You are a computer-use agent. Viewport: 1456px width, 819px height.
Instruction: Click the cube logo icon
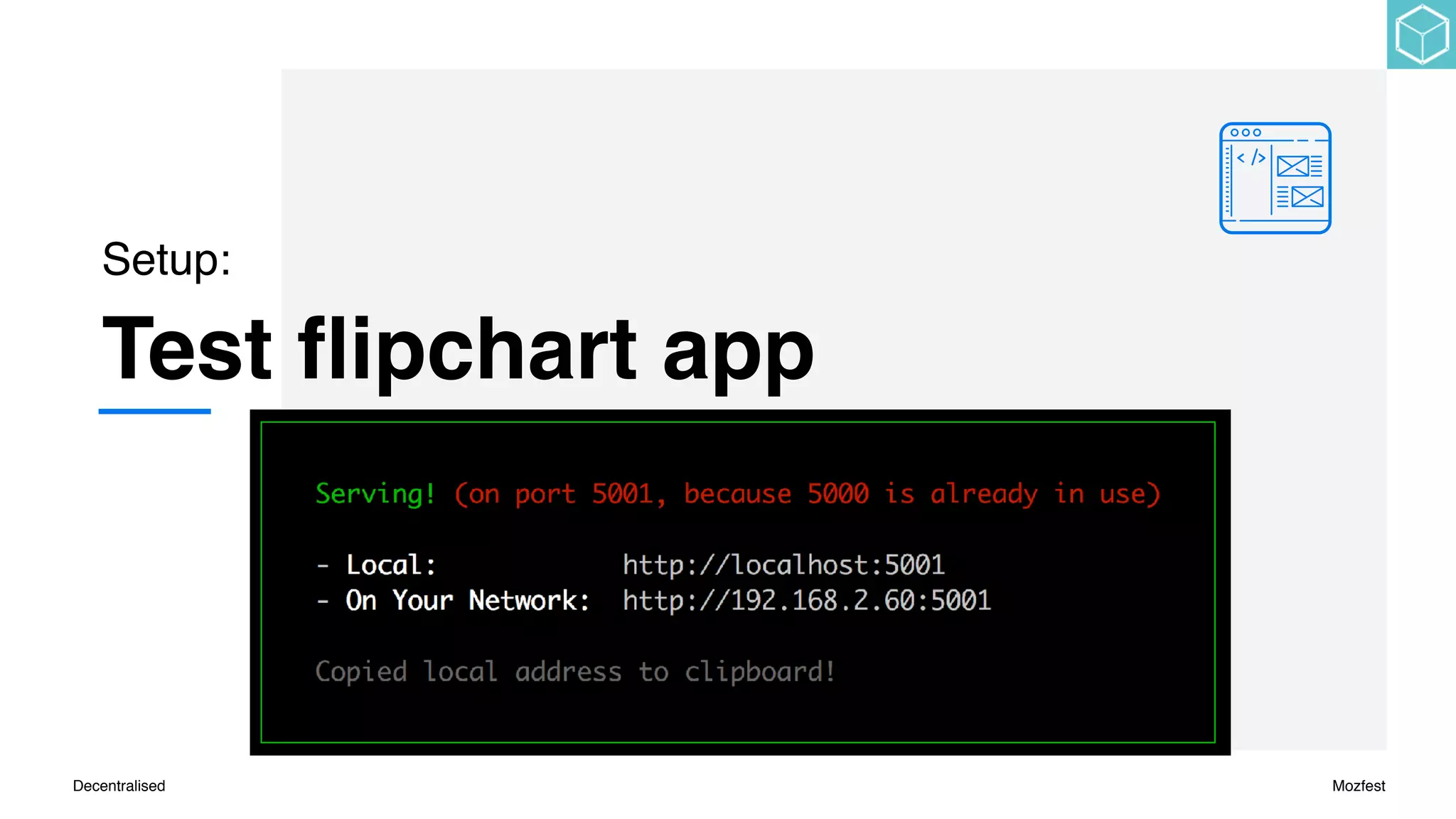(1421, 34)
